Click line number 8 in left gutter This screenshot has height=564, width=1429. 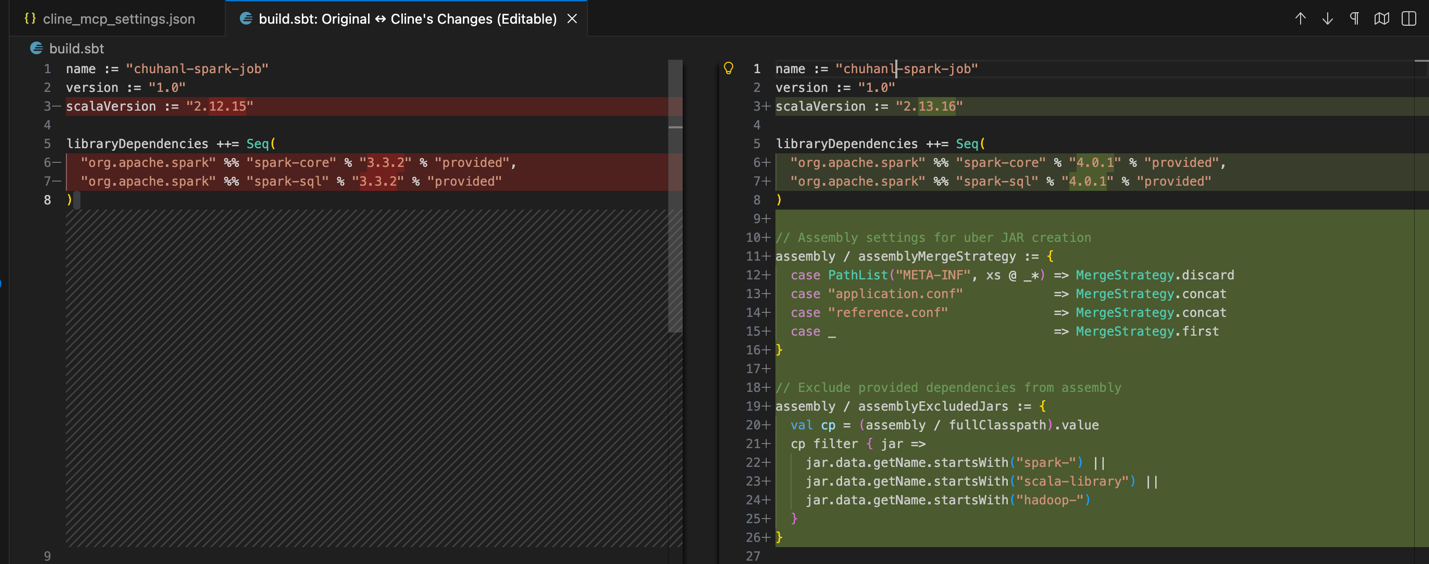(47, 200)
